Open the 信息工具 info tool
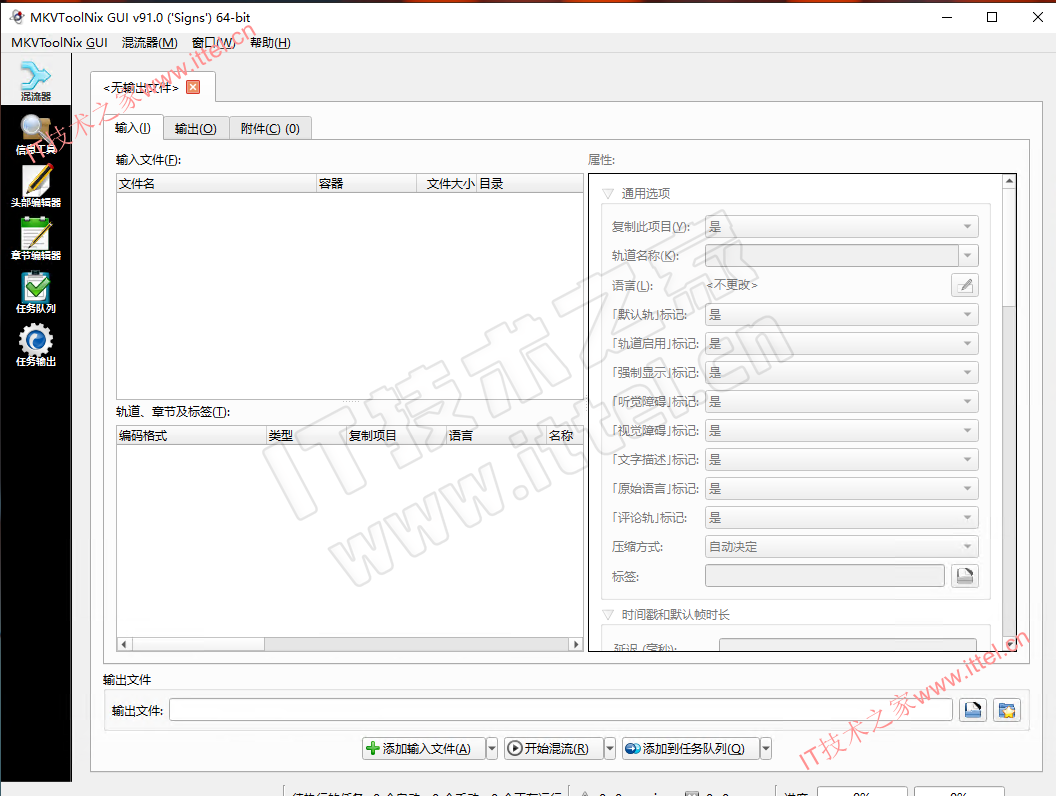 [36, 135]
